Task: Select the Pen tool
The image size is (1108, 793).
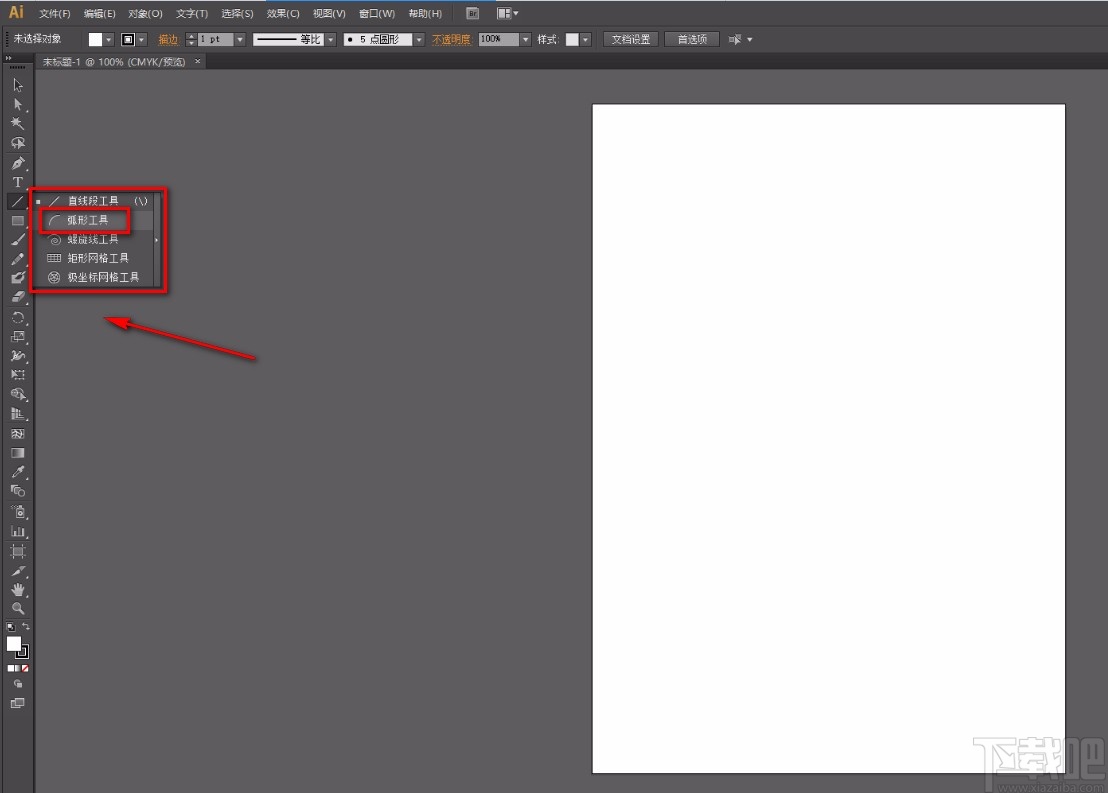Action: tap(18, 163)
